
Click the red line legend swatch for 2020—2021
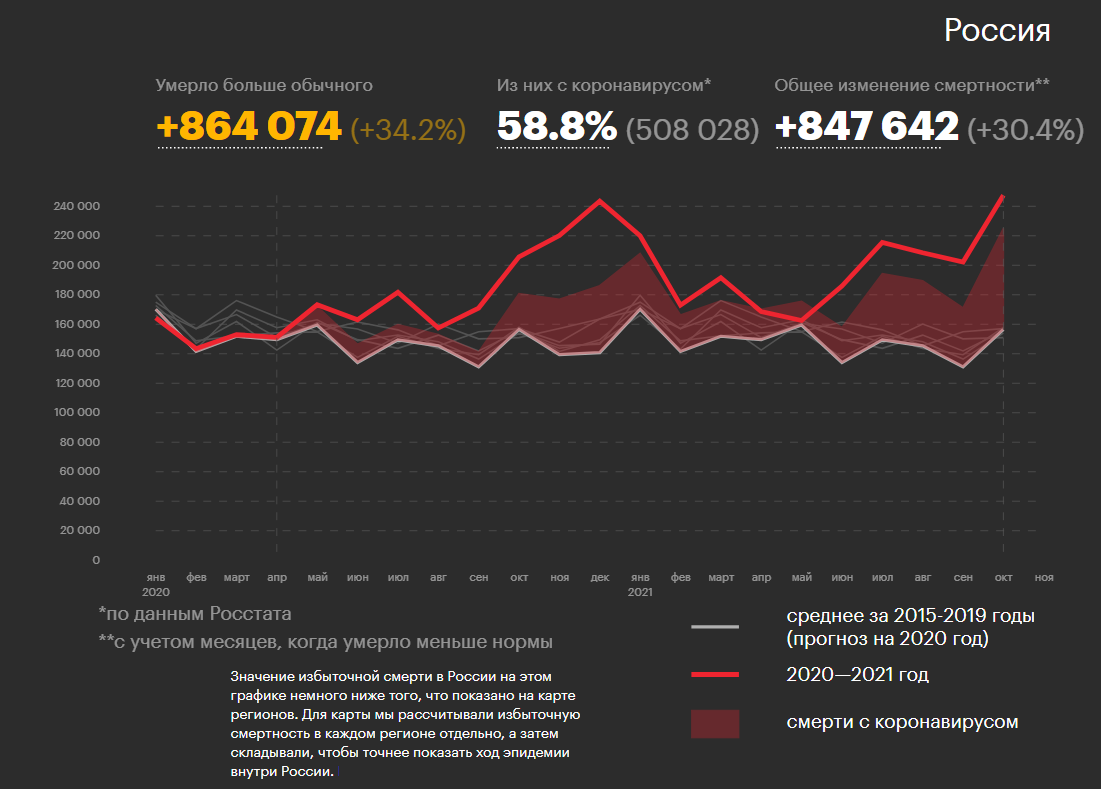click(x=714, y=675)
